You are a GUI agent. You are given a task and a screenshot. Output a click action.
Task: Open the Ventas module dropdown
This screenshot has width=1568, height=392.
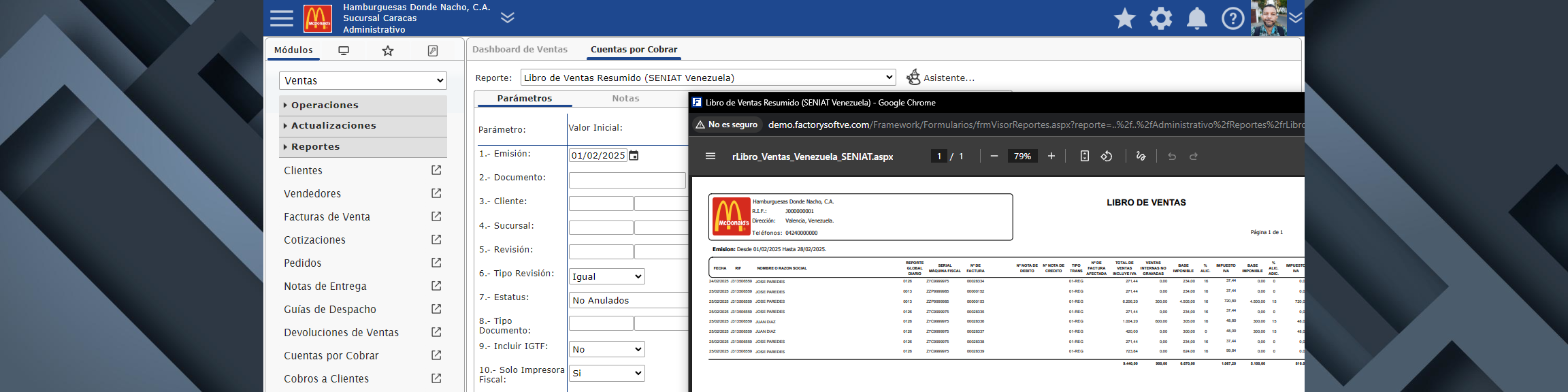pyautogui.click(x=363, y=81)
